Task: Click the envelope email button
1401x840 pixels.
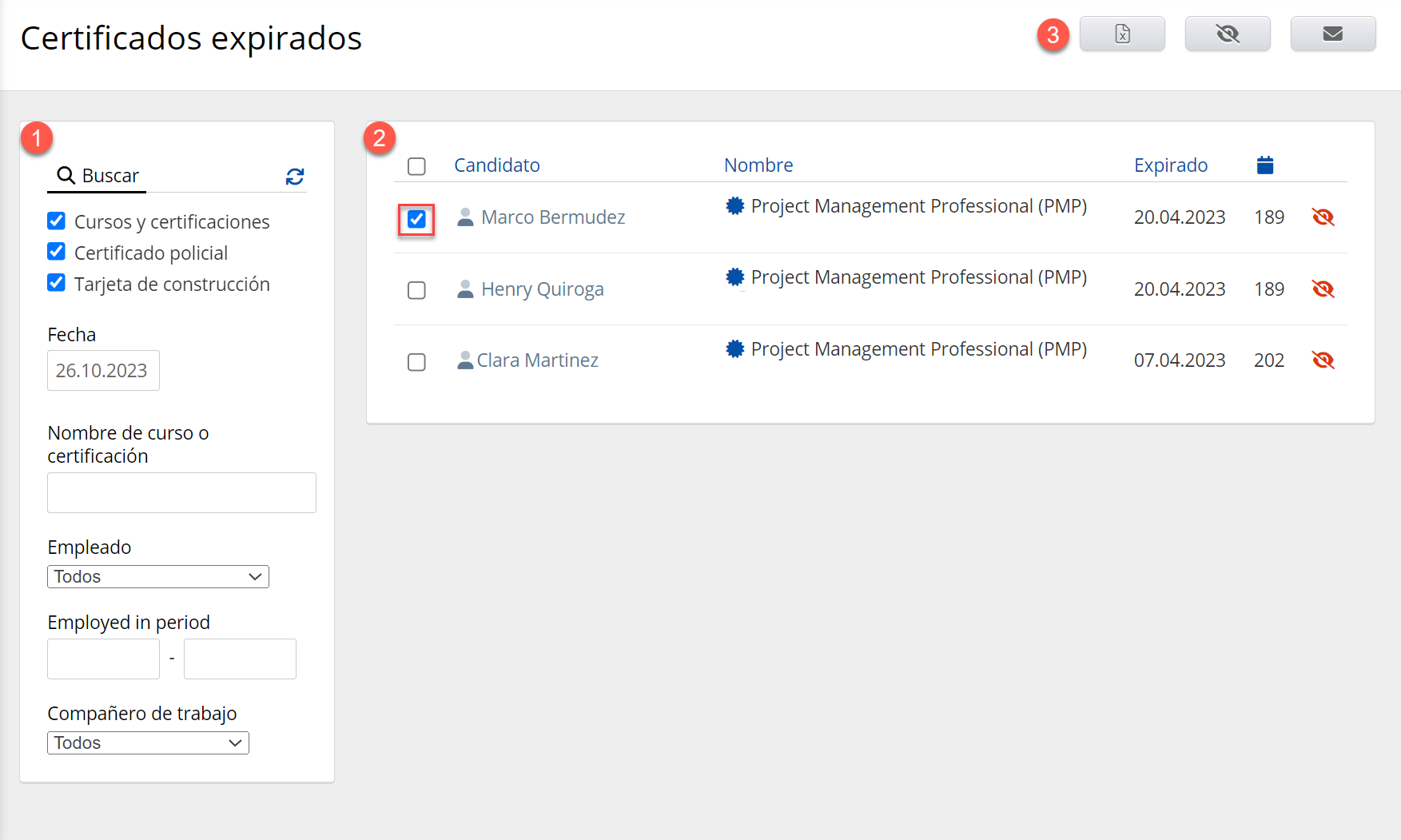Action: pos(1332,34)
